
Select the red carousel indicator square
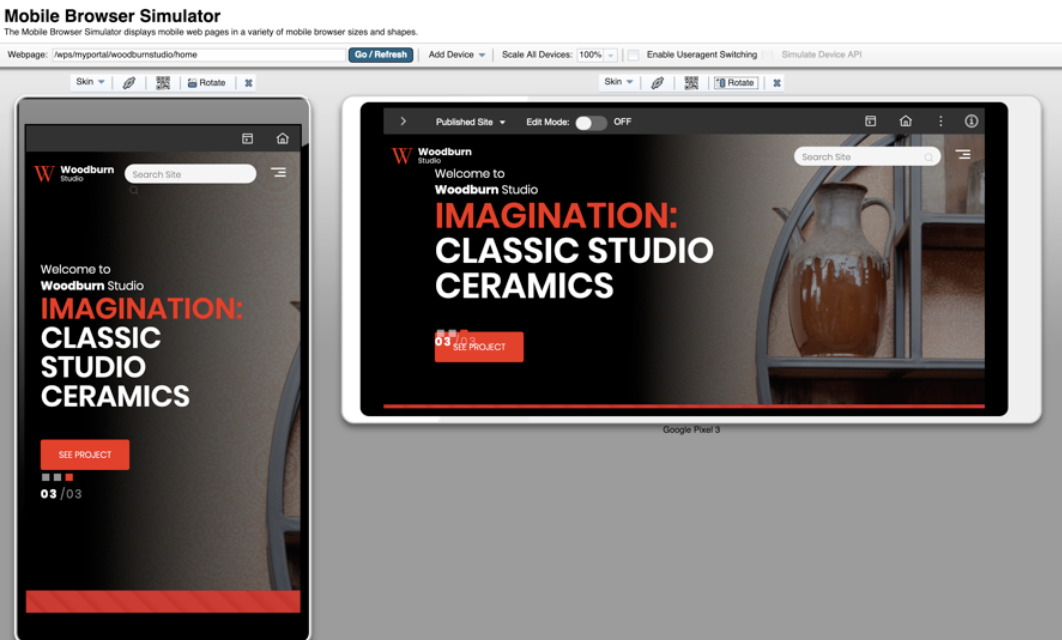[x=68, y=478]
